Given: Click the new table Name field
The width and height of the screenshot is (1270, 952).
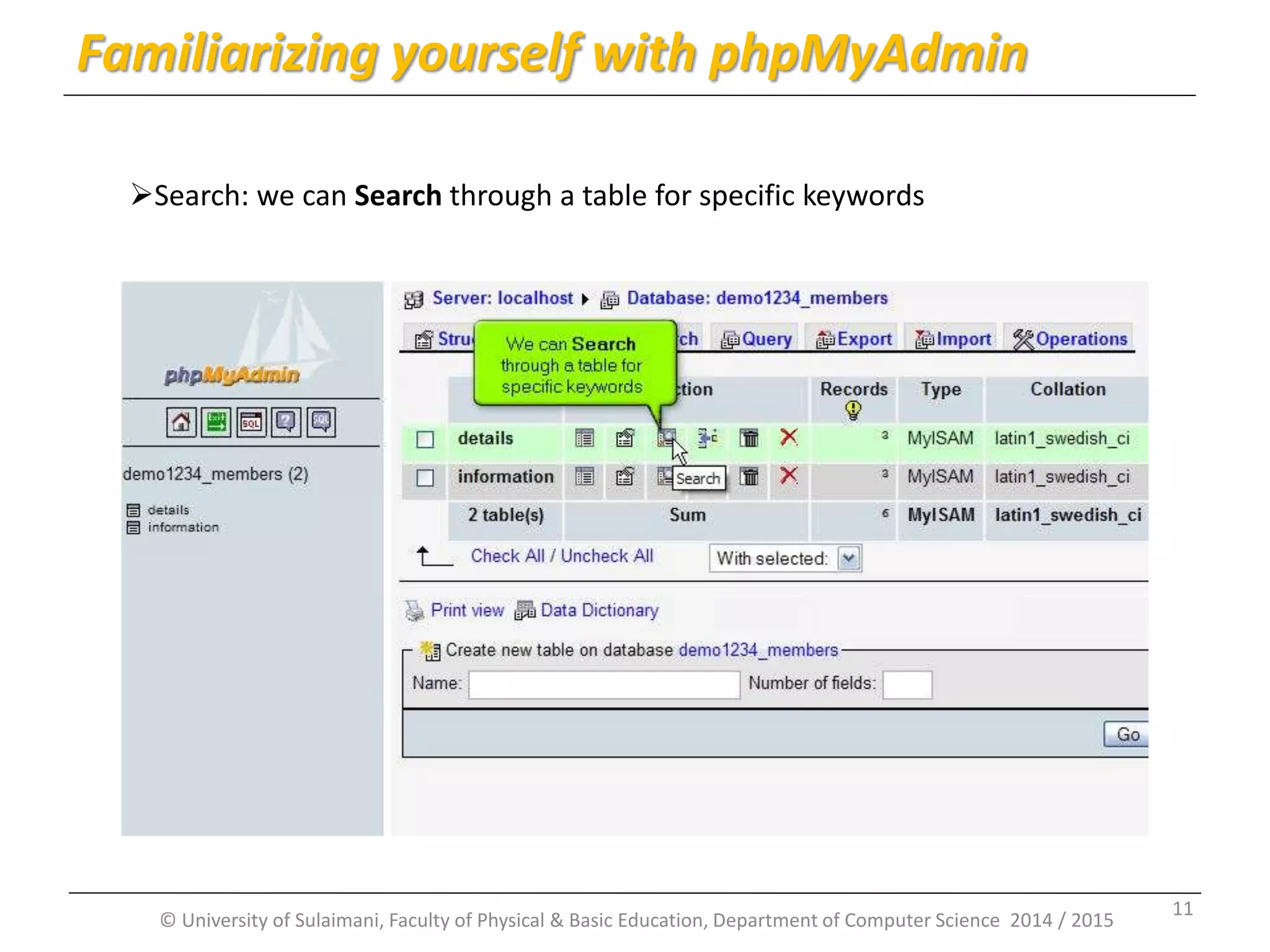Looking at the screenshot, I should coord(604,685).
